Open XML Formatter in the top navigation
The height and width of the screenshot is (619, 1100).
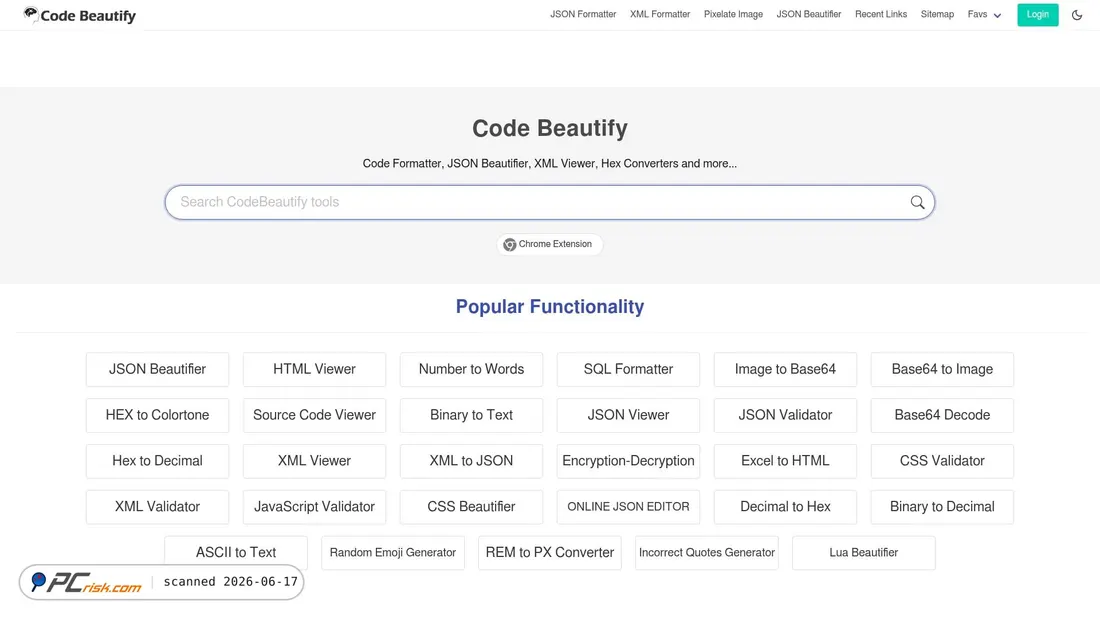click(x=660, y=14)
